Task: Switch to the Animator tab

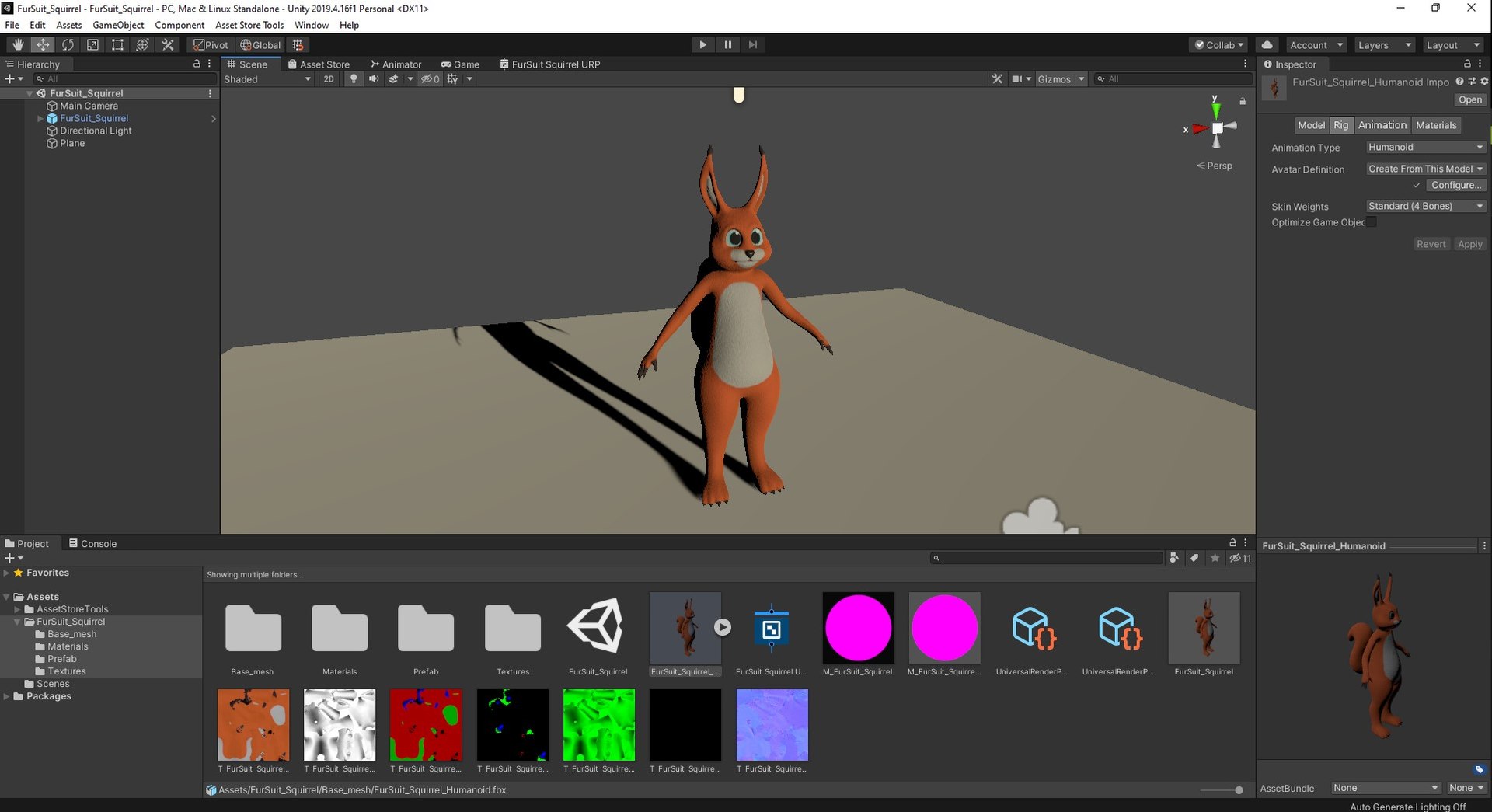Action: [x=396, y=64]
